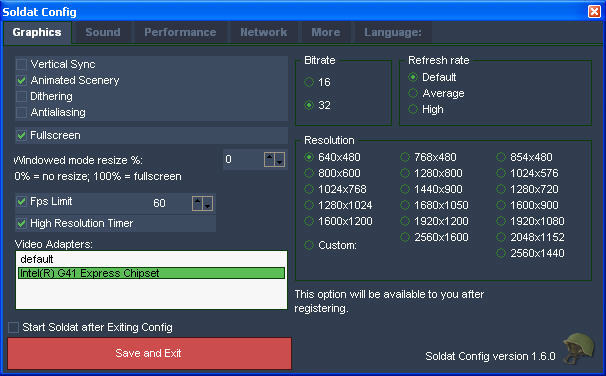Open the More tab
Image resolution: width=606 pixels, height=376 pixels.
click(x=326, y=32)
